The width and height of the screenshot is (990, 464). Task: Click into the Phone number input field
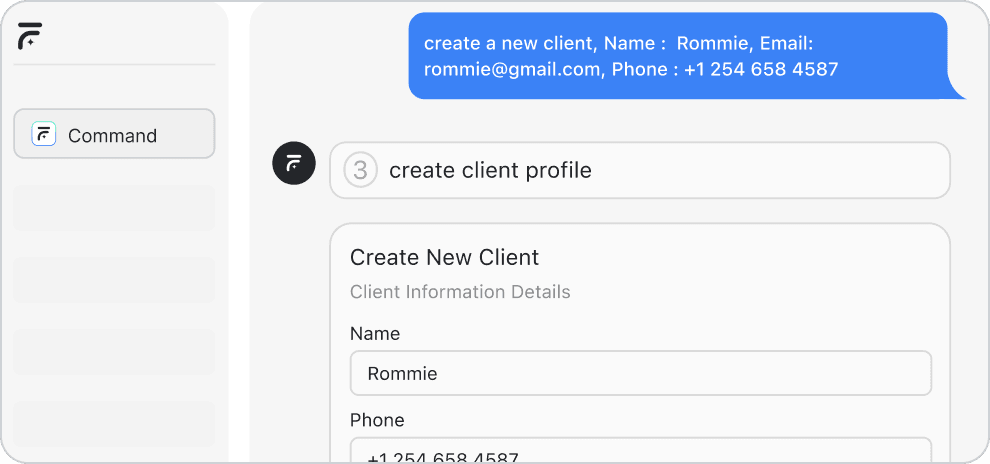coord(640,453)
